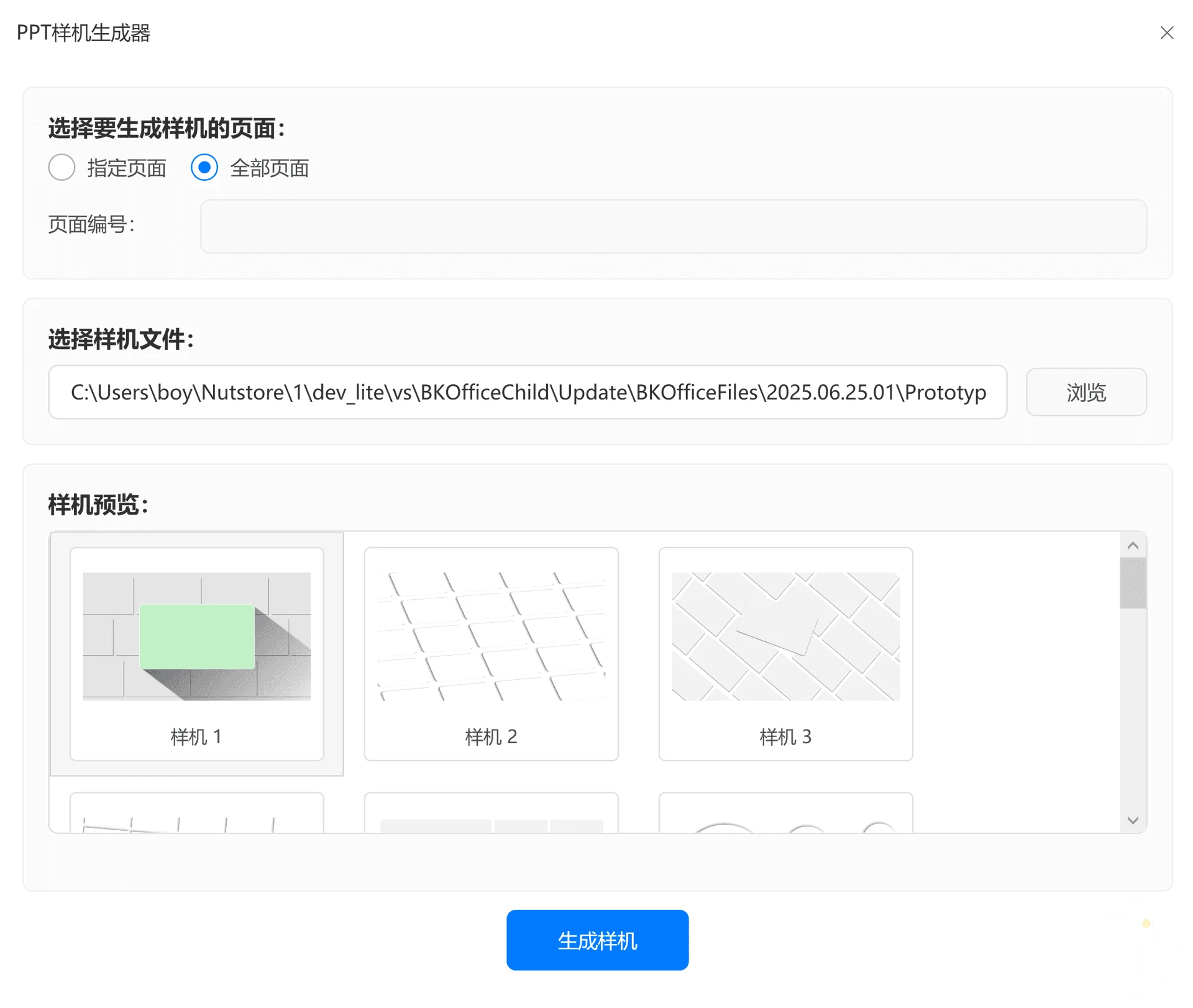Screen dimensions: 1193x1008
Task: Focus the 页面编号 input field
Action: pyautogui.click(x=673, y=226)
